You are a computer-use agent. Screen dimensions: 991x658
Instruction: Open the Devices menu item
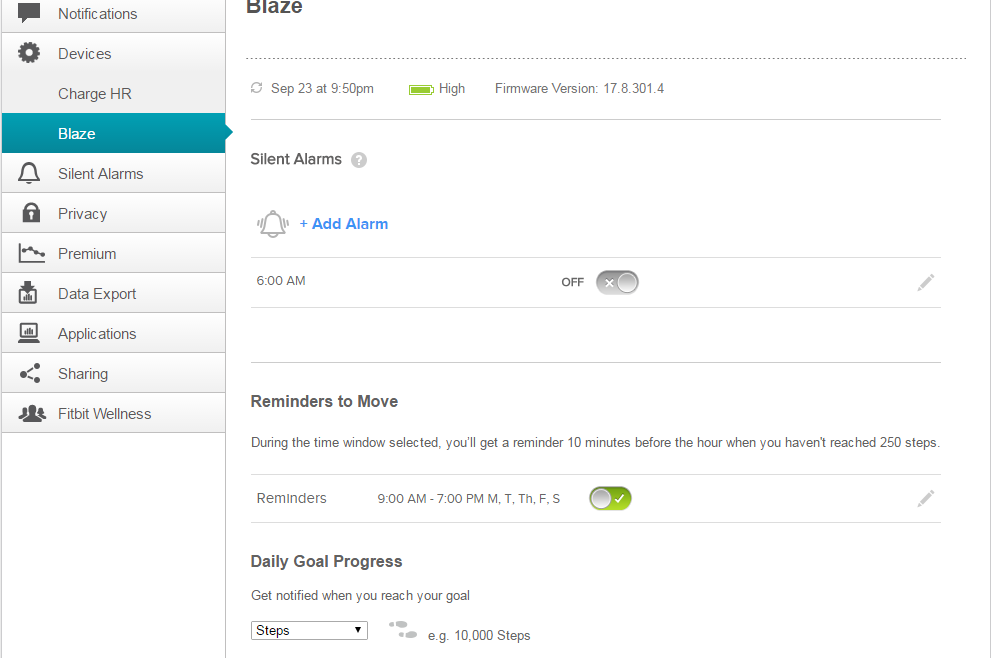[114, 54]
